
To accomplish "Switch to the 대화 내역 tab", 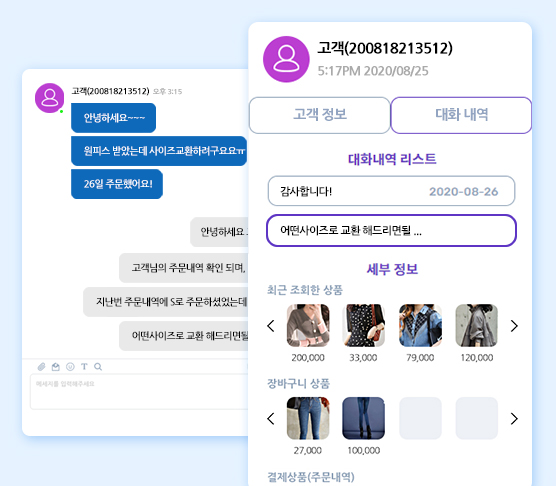I will click(461, 115).
